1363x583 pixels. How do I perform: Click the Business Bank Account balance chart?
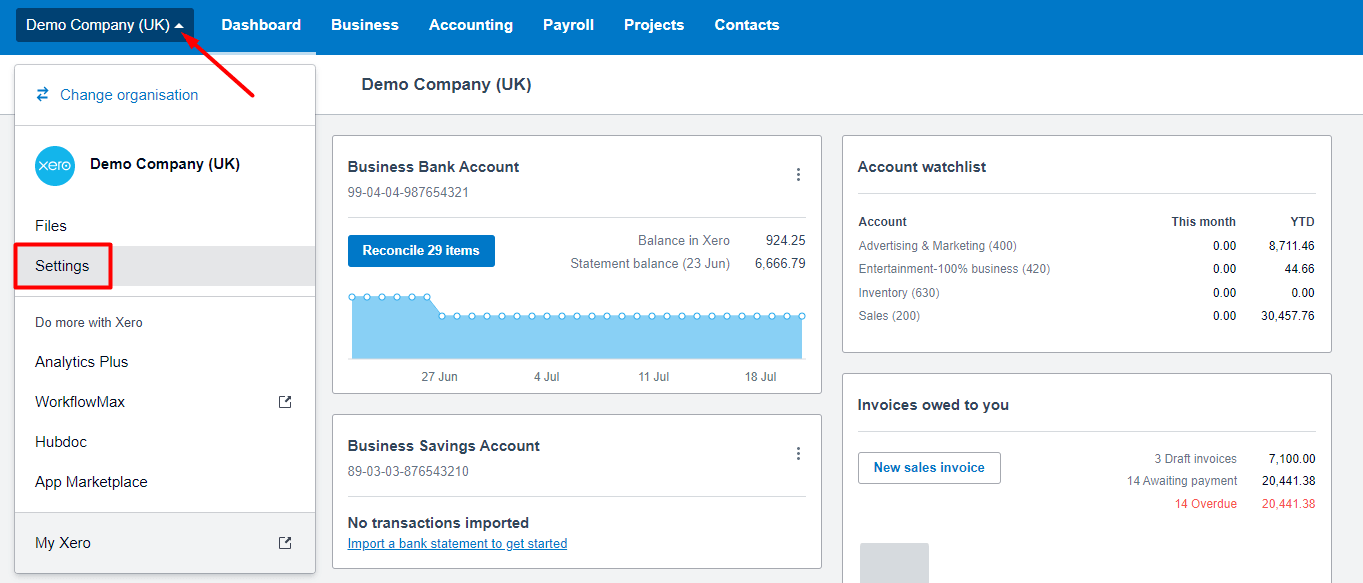click(x=576, y=326)
